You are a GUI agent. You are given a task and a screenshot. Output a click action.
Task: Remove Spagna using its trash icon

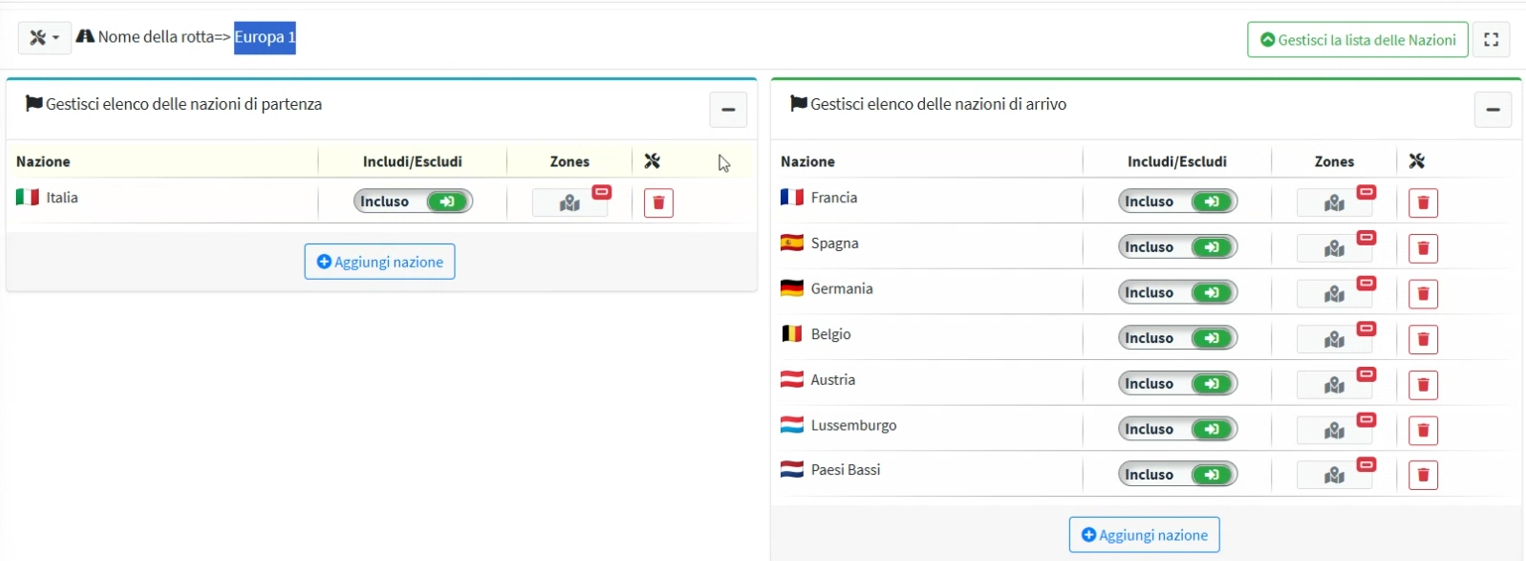pos(1423,249)
